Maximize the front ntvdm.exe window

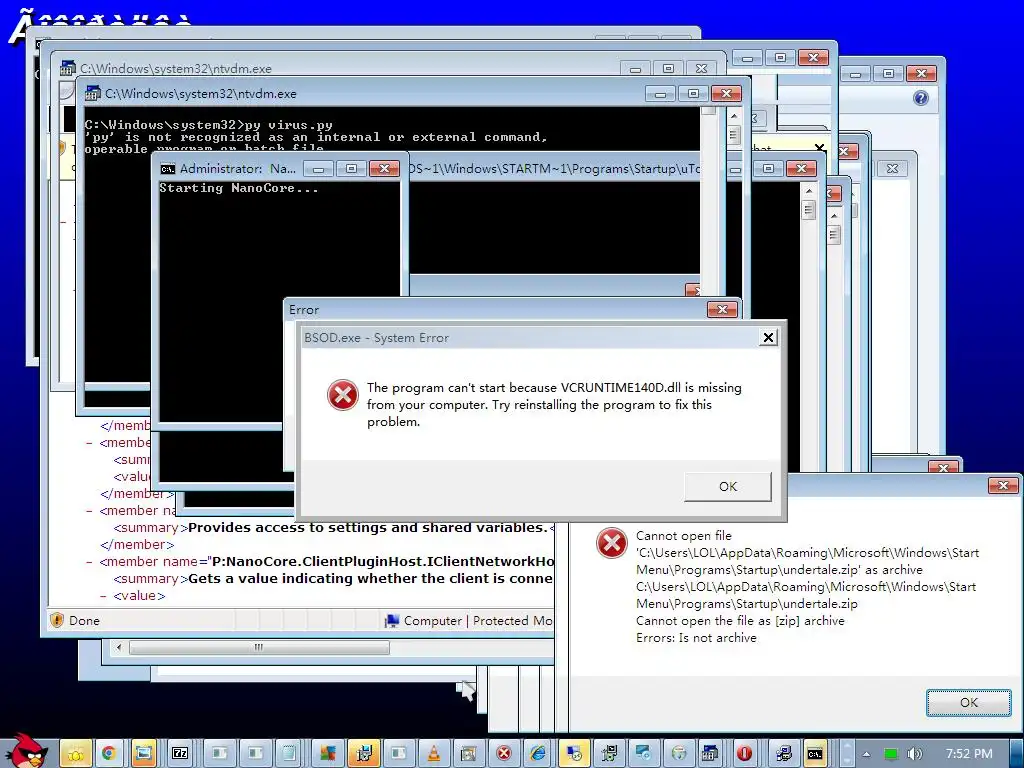click(694, 93)
